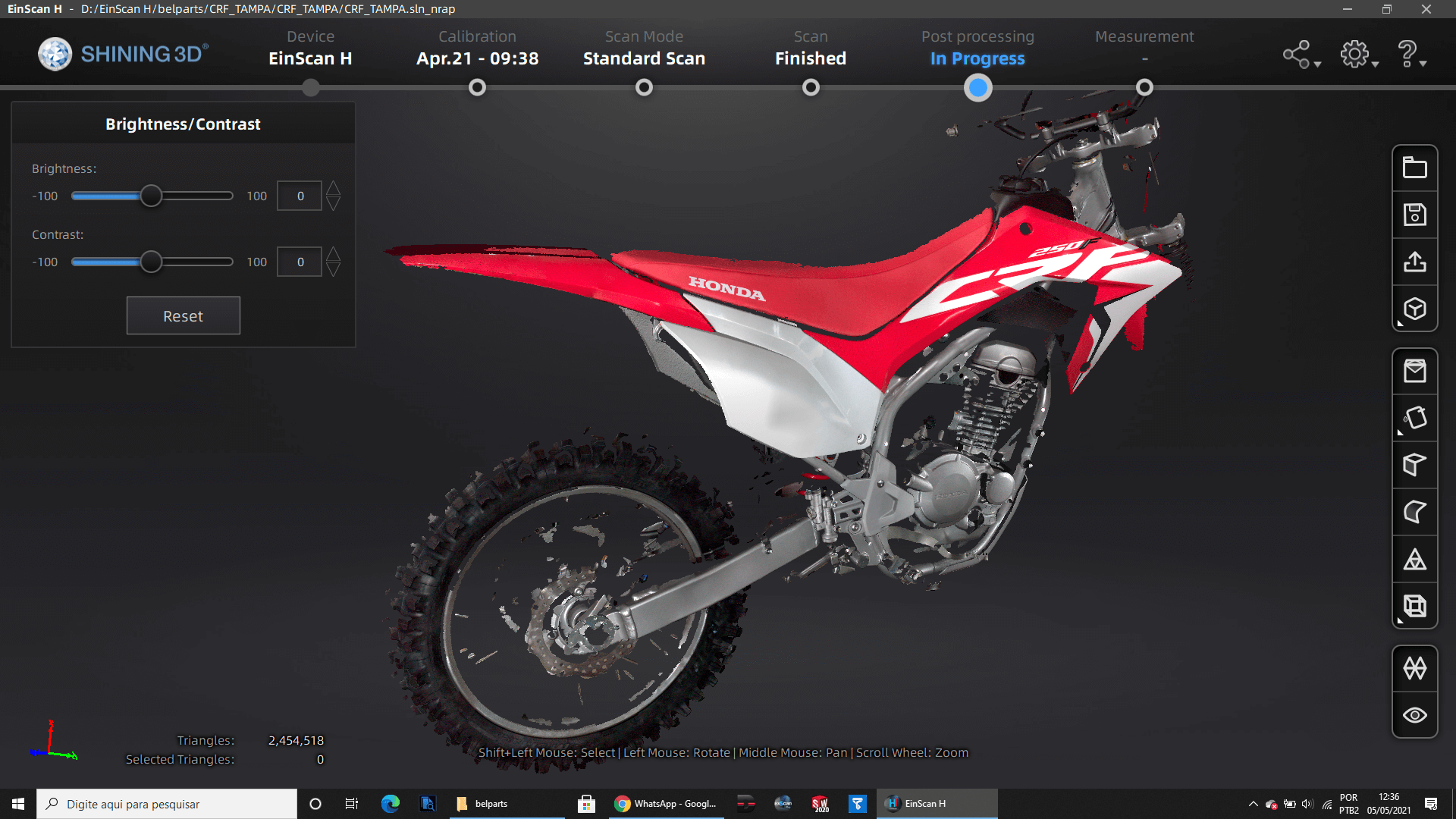Open the Scan Mode Standard Scan step
The height and width of the screenshot is (819, 1456).
(644, 49)
